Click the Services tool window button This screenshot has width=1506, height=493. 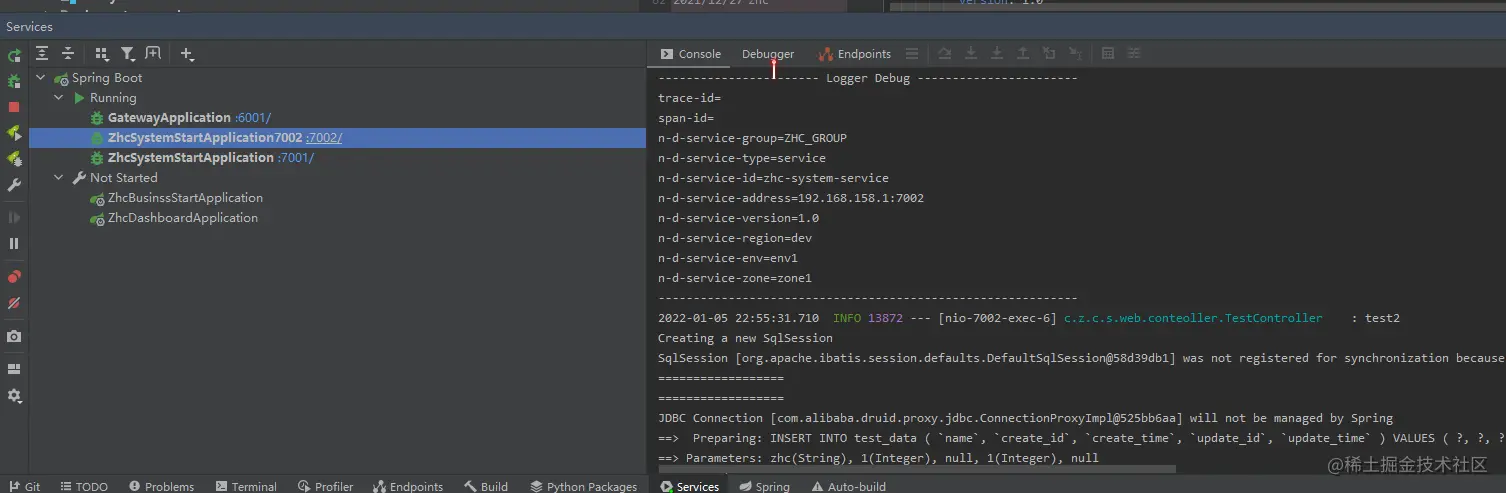690,486
